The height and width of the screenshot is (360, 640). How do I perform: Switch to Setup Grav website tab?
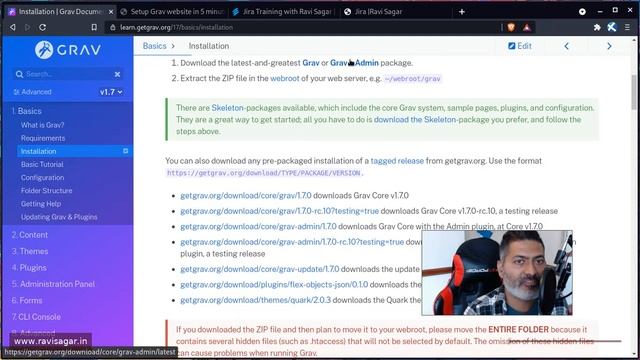coord(173,12)
